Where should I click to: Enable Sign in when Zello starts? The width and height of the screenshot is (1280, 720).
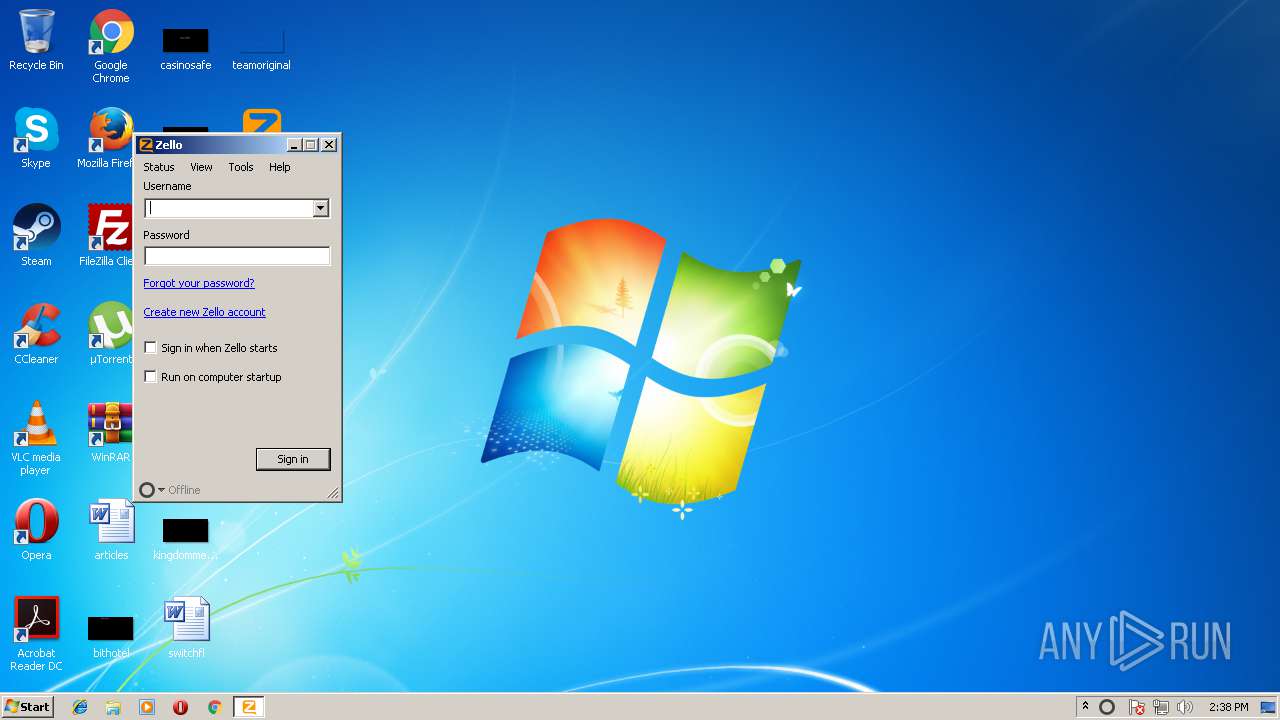(151, 348)
